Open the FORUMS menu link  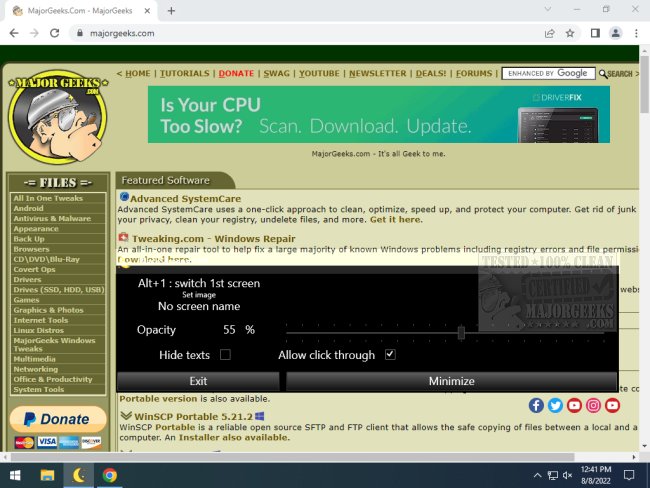point(474,73)
